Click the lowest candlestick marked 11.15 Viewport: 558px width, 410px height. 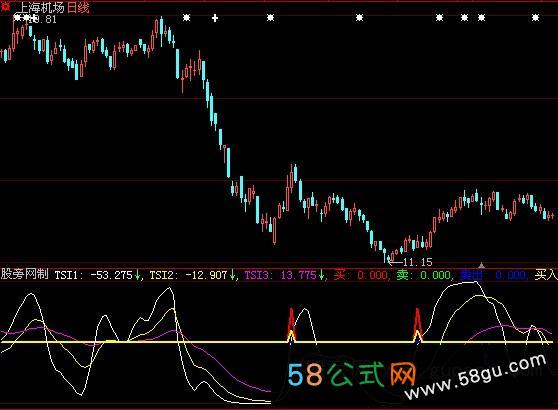point(388,258)
